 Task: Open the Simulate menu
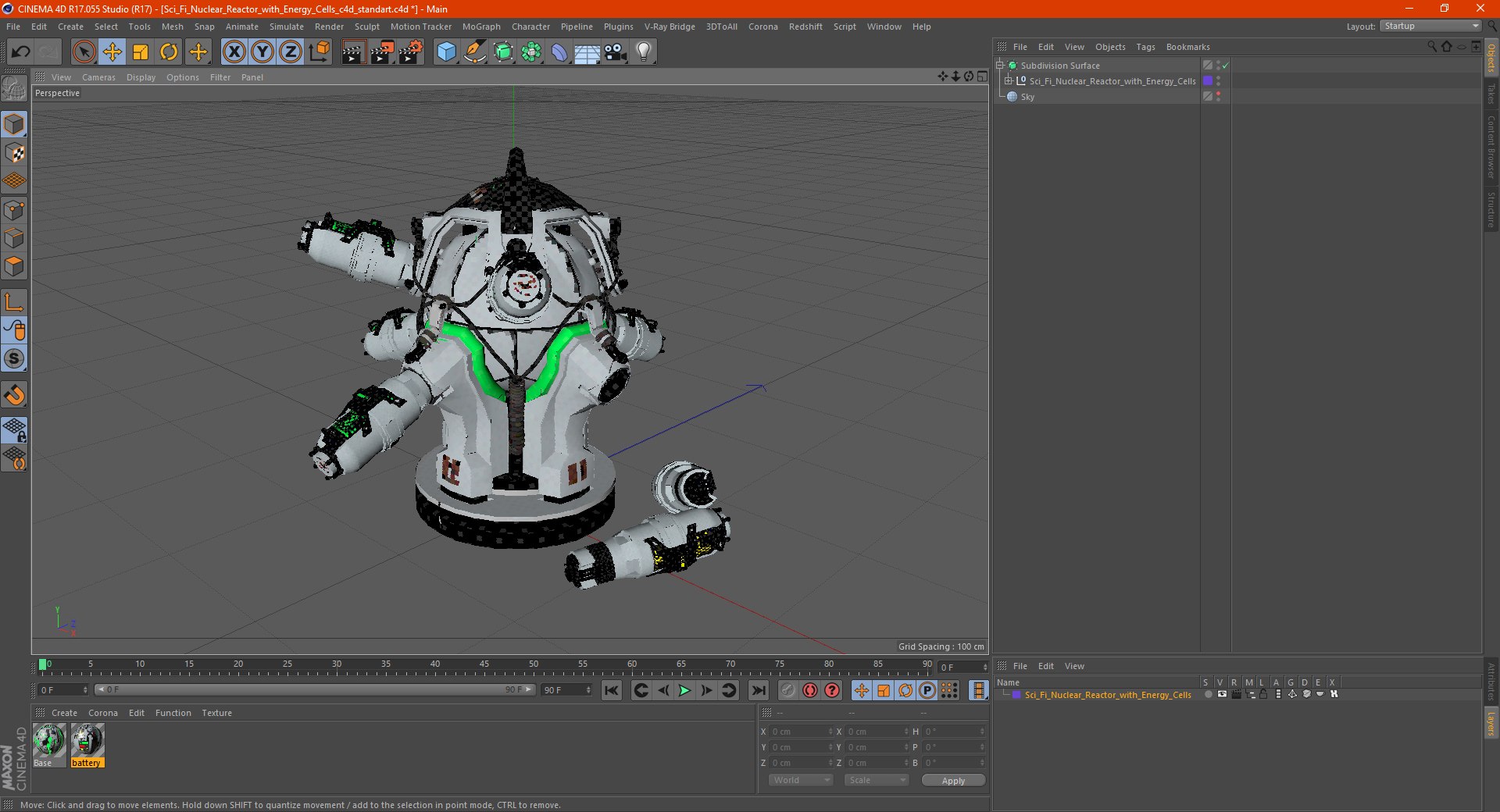click(x=287, y=27)
